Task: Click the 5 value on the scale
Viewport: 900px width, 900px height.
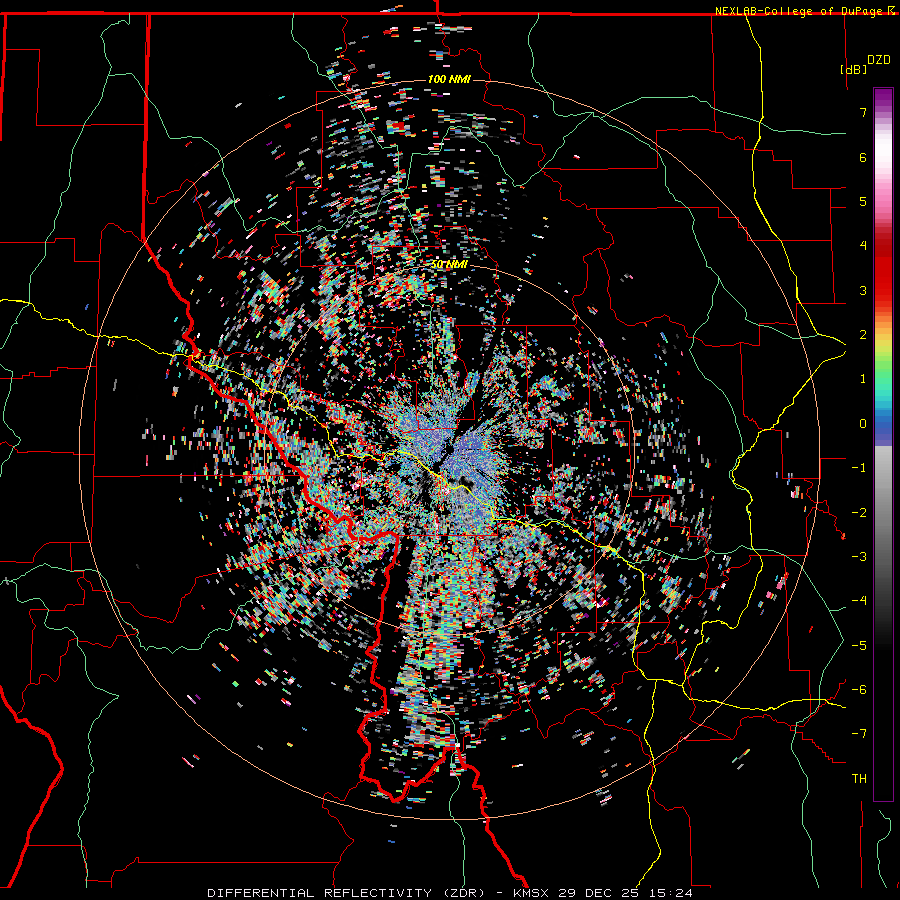Action: coord(863,201)
